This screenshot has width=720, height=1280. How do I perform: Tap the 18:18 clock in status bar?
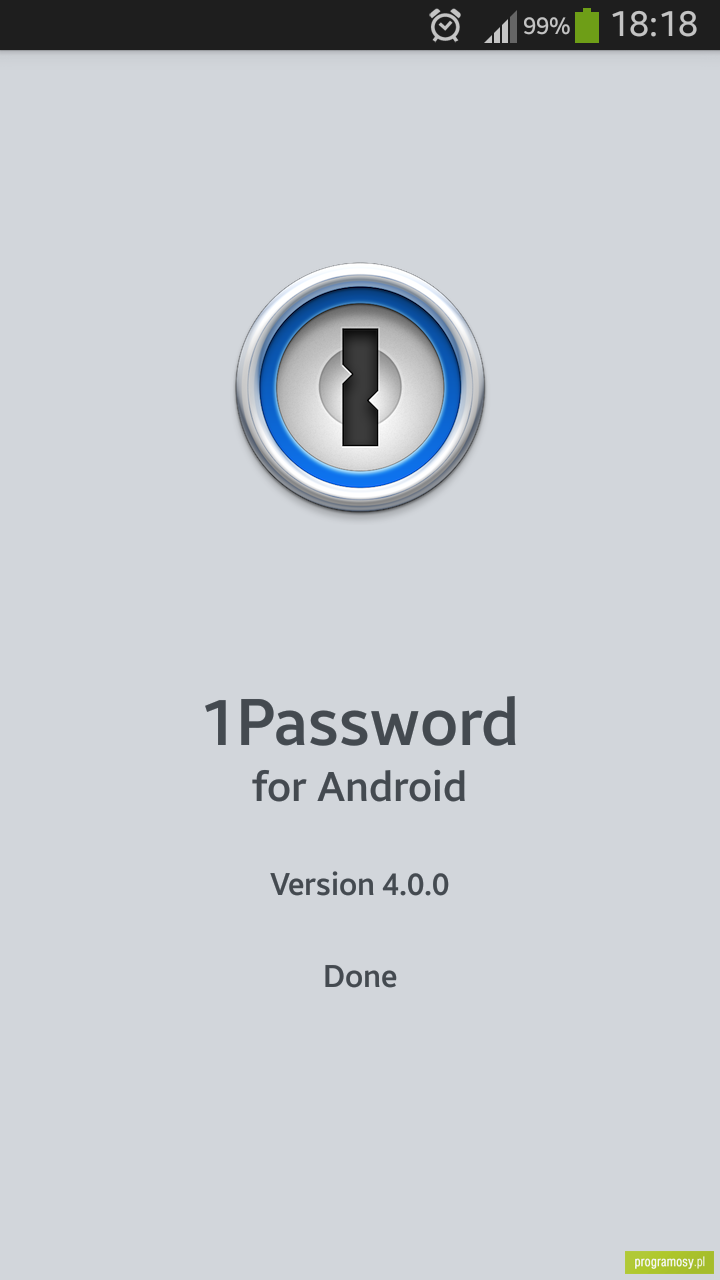pos(654,25)
